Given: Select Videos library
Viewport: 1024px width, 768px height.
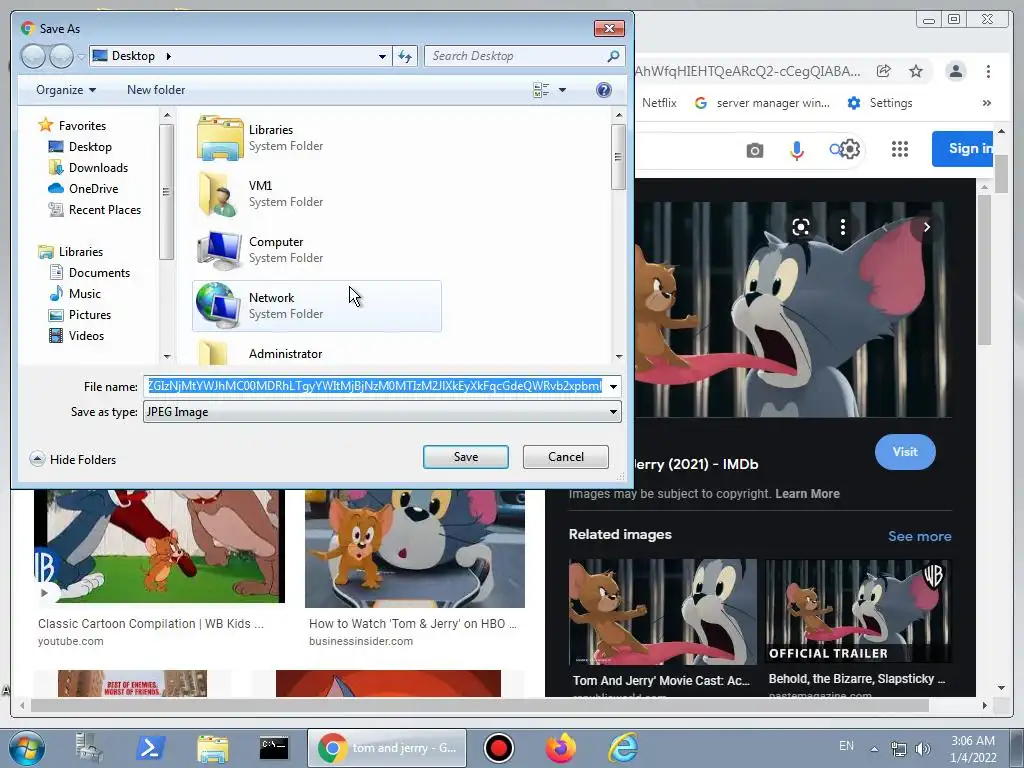Looking at the screenshot, I should (76, 336).
